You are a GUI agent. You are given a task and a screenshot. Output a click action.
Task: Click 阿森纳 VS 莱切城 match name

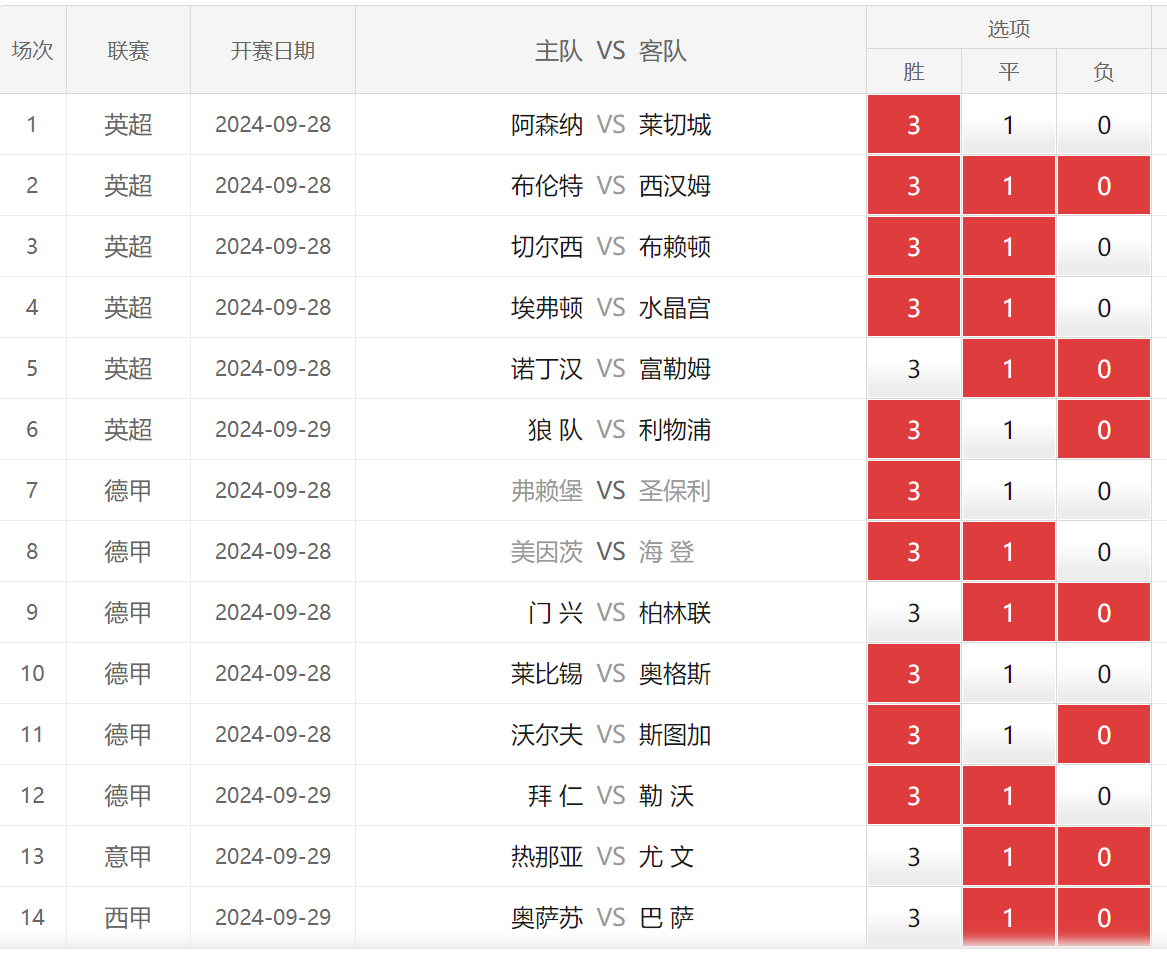point(610,124)
